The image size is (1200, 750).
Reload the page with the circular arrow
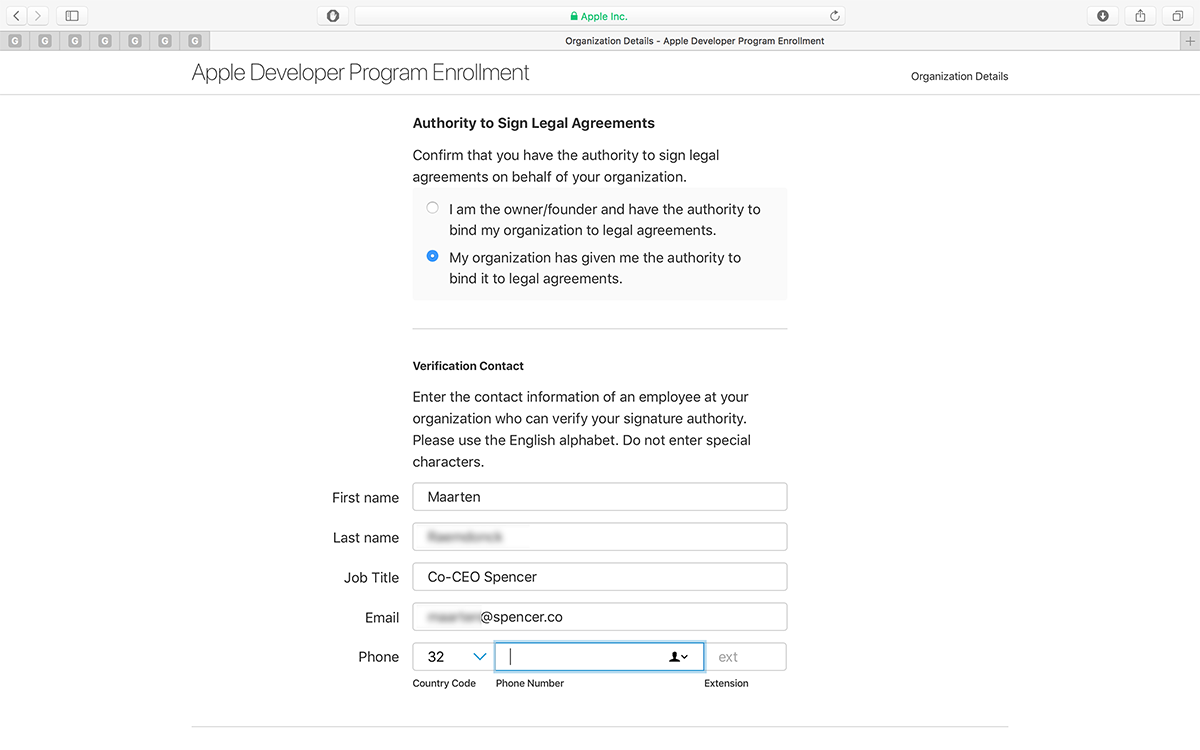pos(835,16)
